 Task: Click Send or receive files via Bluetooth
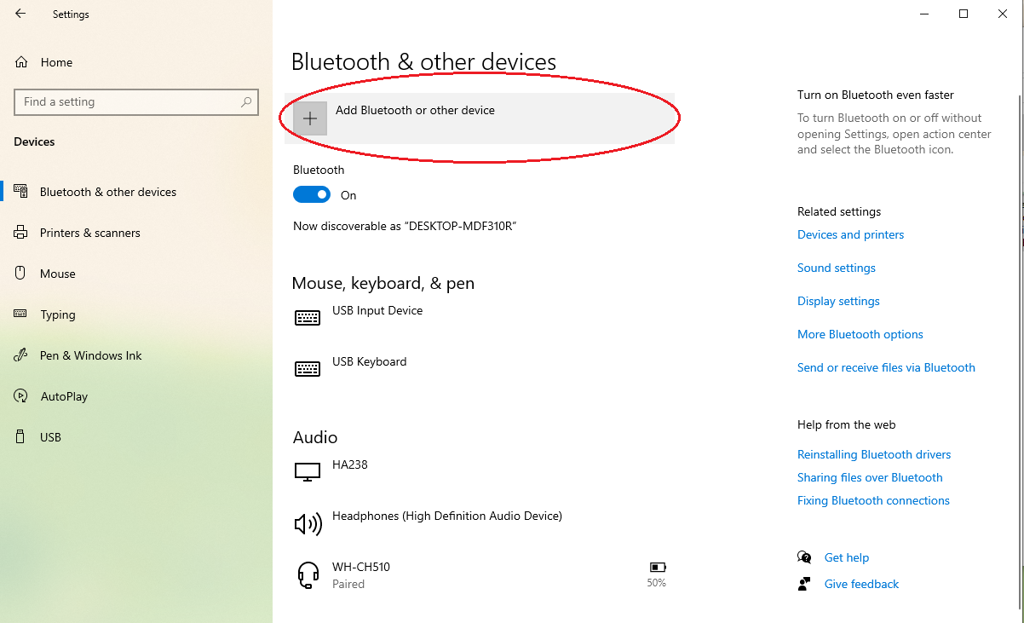[886, 368]
